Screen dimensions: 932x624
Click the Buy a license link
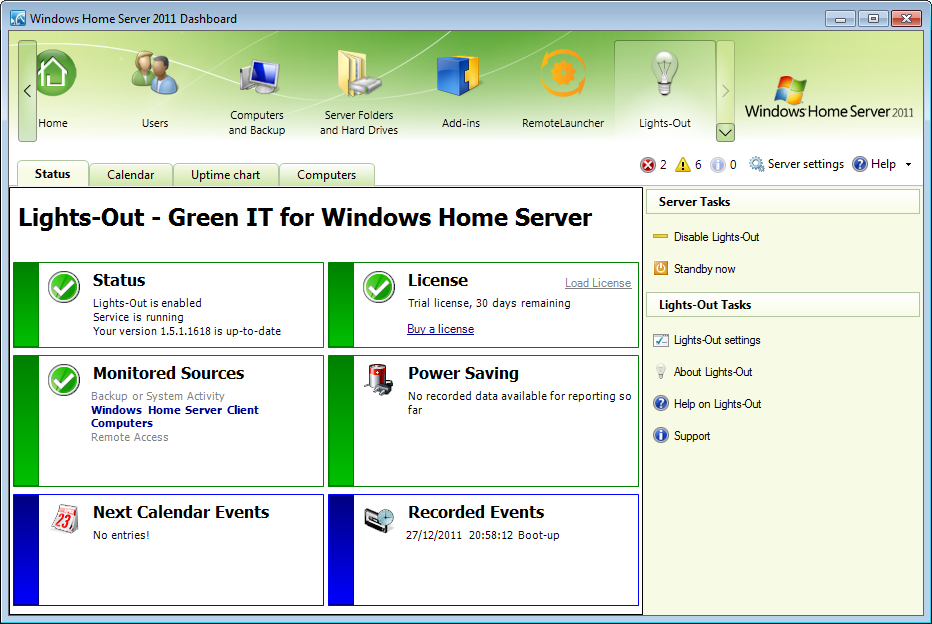(440, 329)
